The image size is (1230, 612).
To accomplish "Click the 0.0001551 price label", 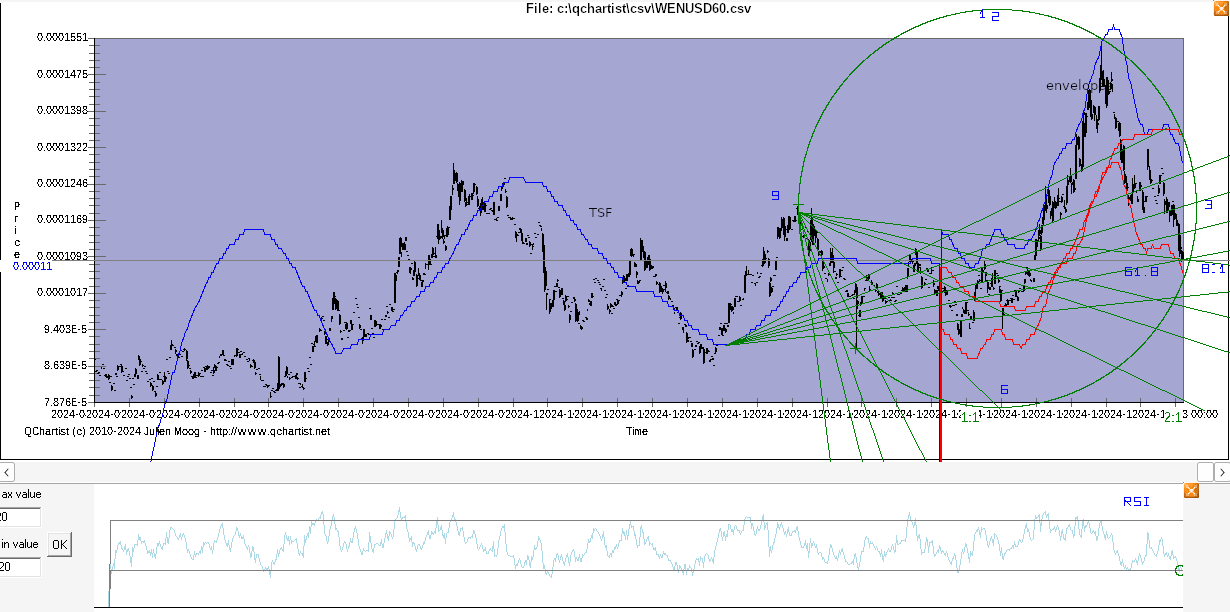I will (x=63, y=38).
